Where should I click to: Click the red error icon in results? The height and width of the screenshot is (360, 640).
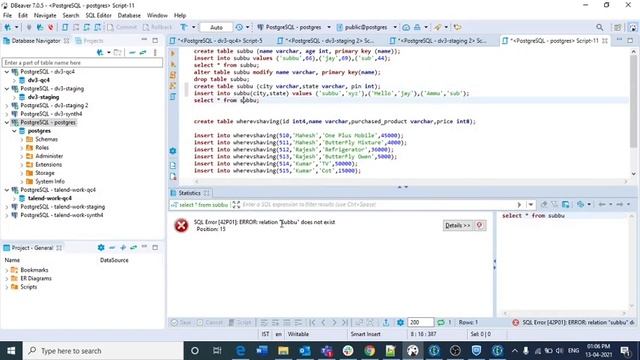click(x=181, y=225)
